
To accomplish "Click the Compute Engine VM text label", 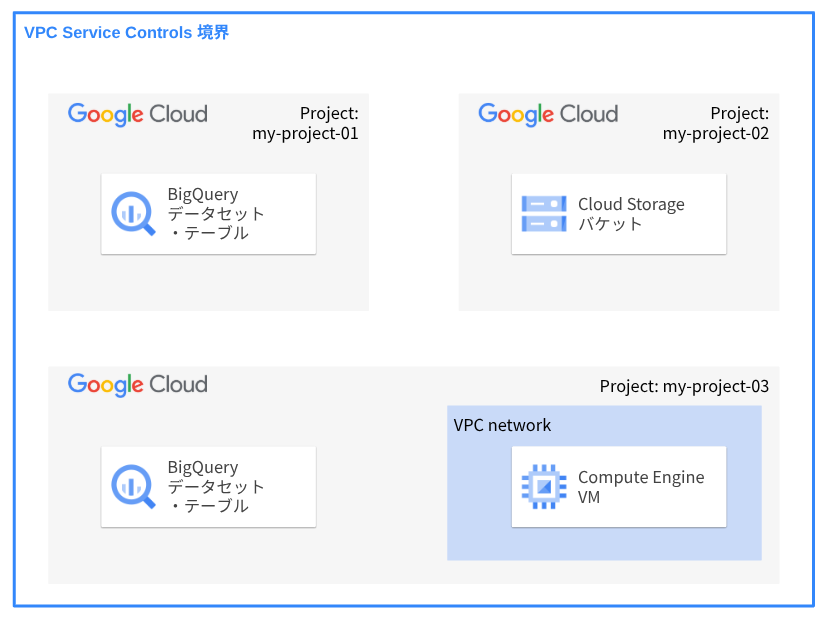I will [x=640, y=486].
